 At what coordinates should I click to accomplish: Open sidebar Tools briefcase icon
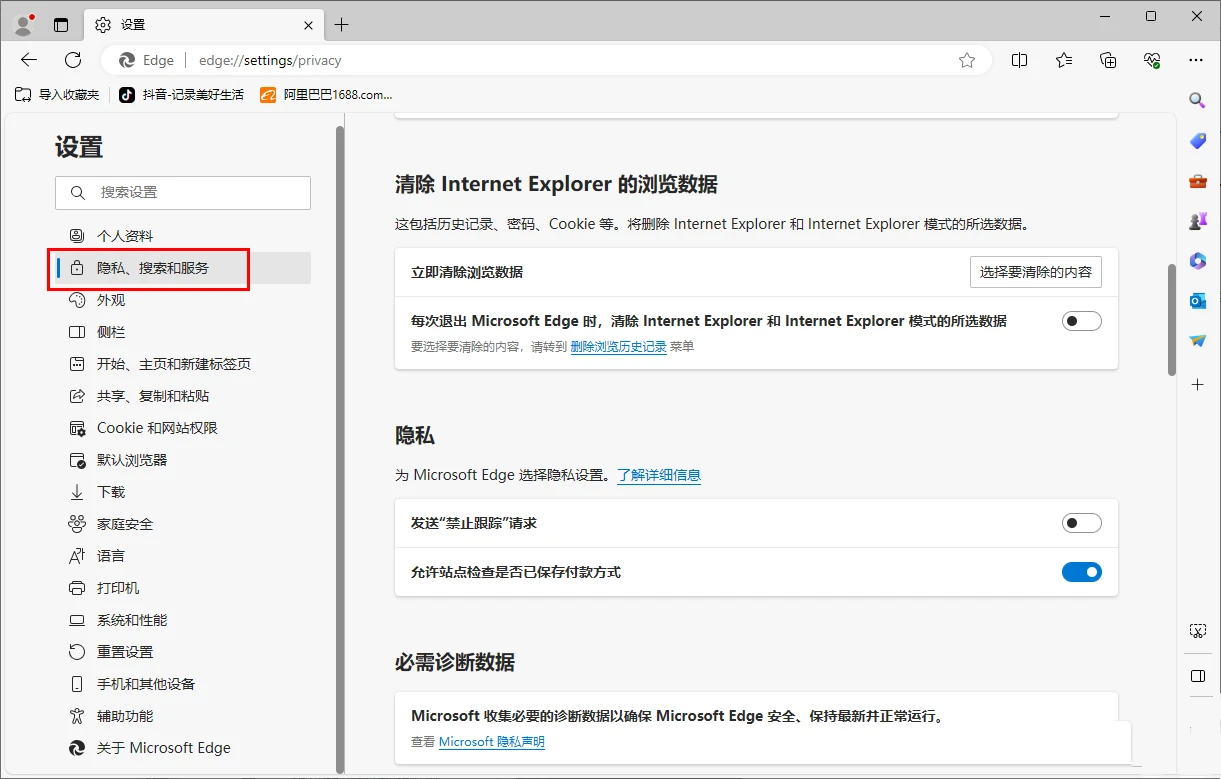(x=1197, y=181)
